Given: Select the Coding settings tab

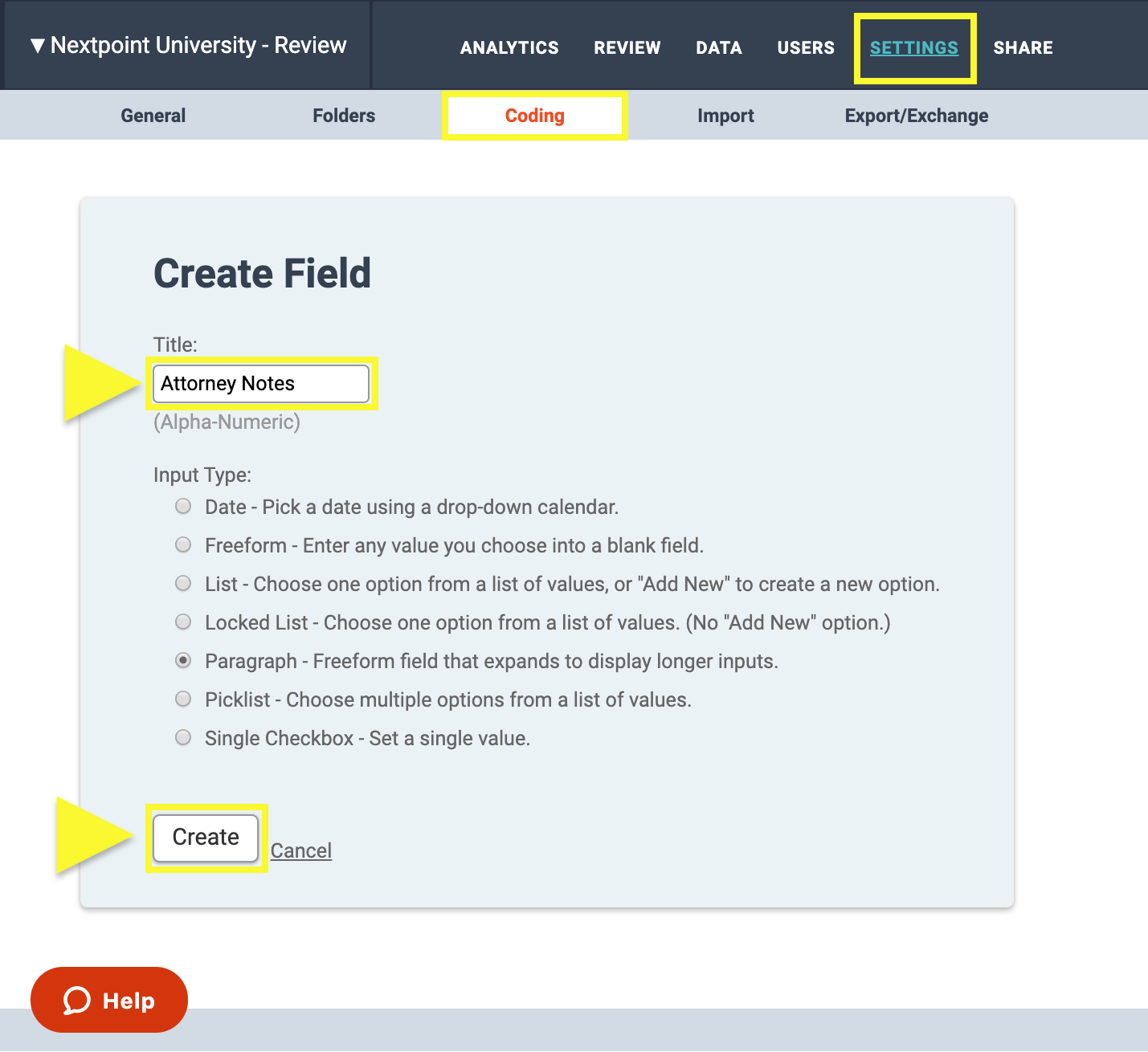Looking at the screenshot, I should tap(535, 116).
